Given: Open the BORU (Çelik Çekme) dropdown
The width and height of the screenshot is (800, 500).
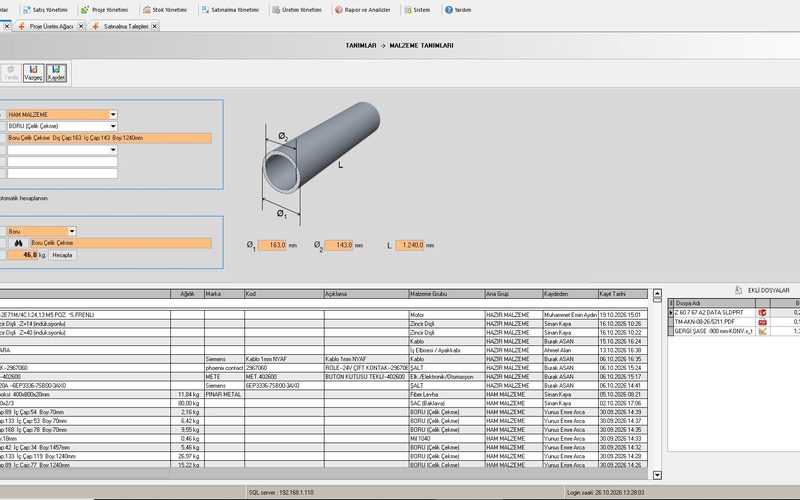Looking at the screenshot, I should point(113,126).
